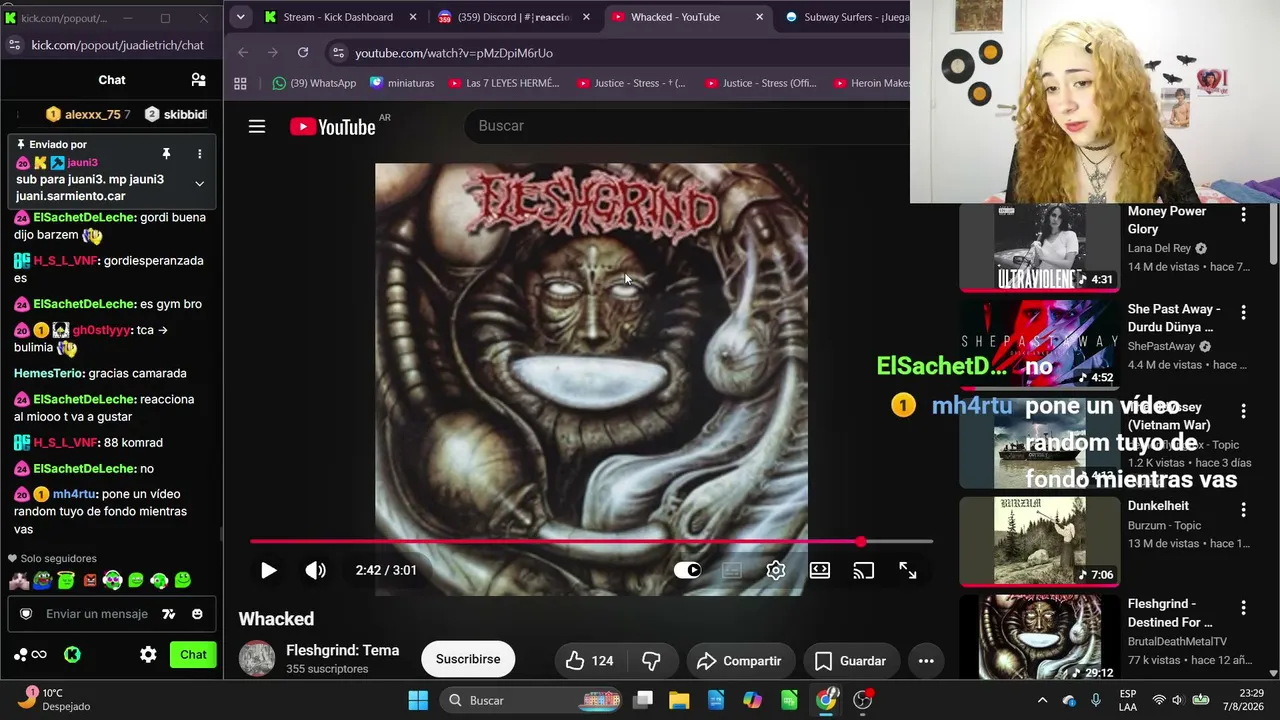Share the video with Compartir
The image size is (1280, 720).
tap(740, 661)
